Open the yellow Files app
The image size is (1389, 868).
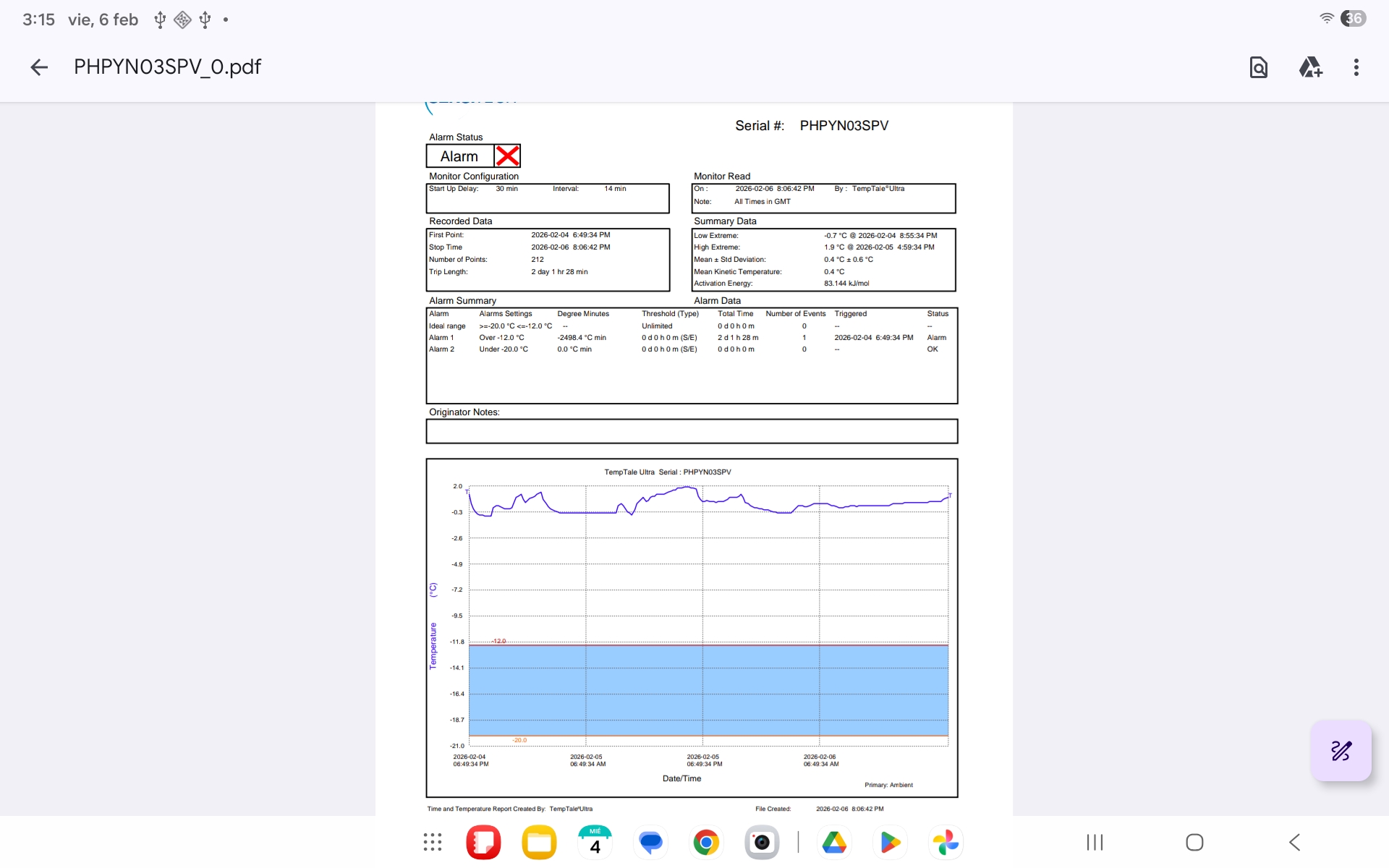539,842
